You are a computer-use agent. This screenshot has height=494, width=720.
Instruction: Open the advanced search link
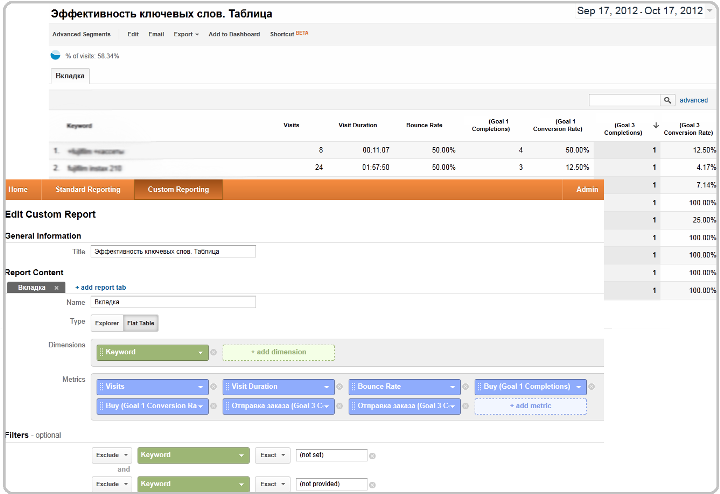coord(693,100)
